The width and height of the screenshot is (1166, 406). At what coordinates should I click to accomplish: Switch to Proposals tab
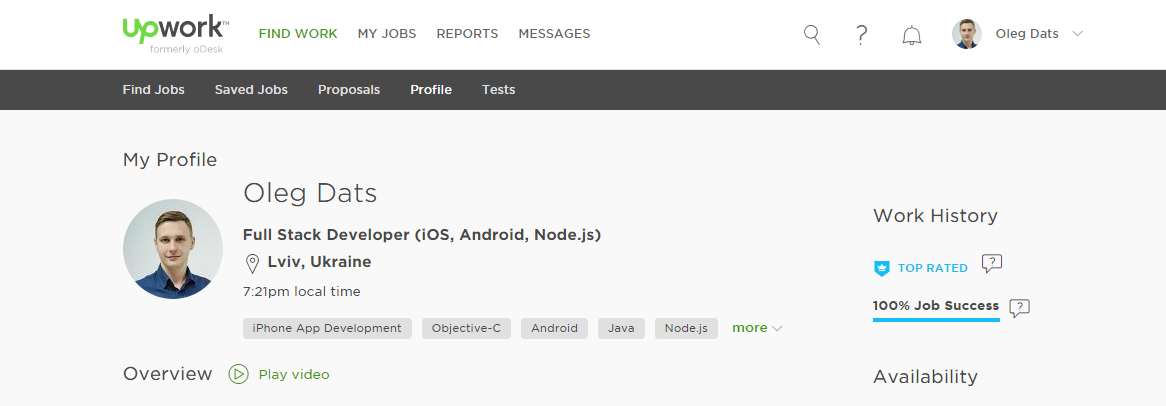pos(349,90)
